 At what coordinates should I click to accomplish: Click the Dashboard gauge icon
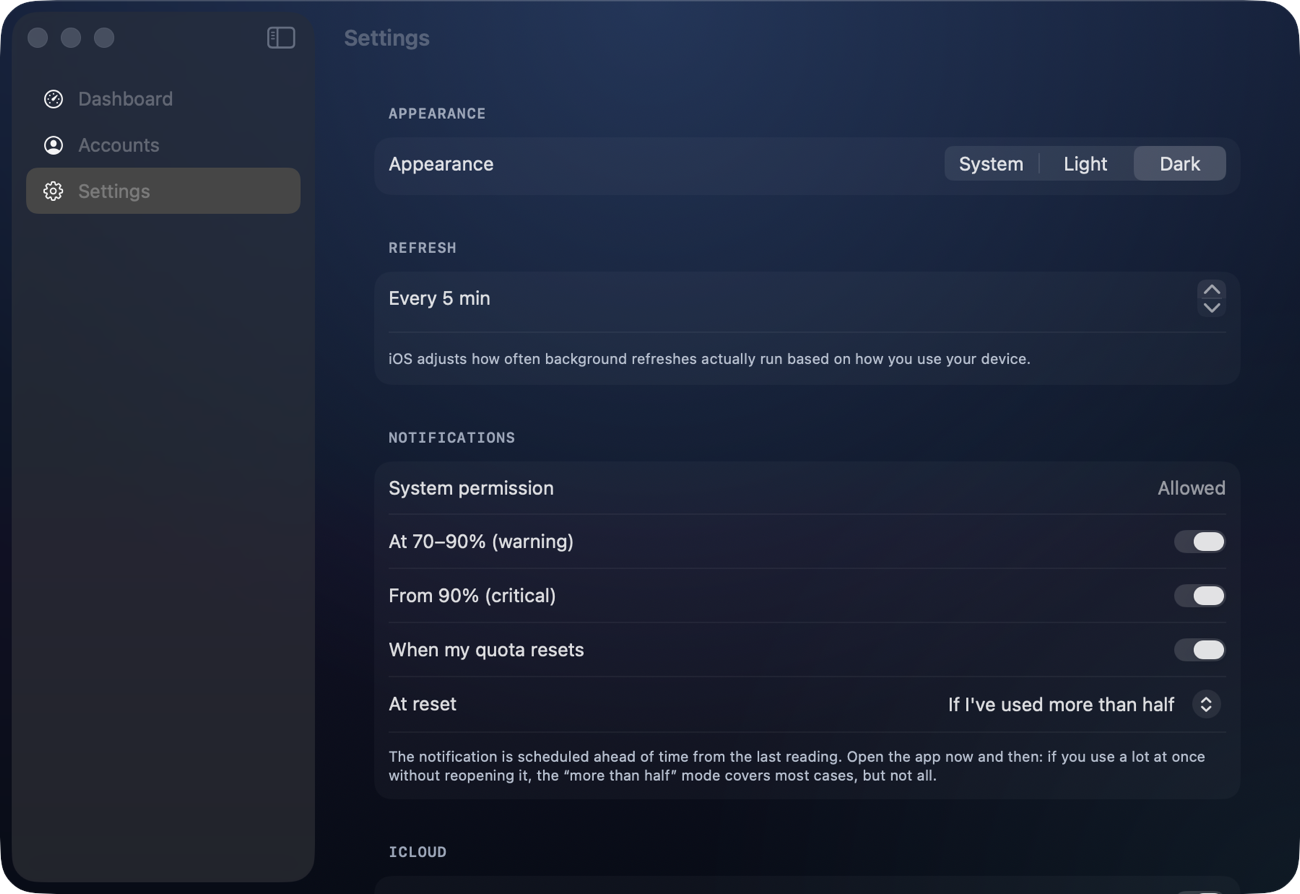[x=54, y=99]
